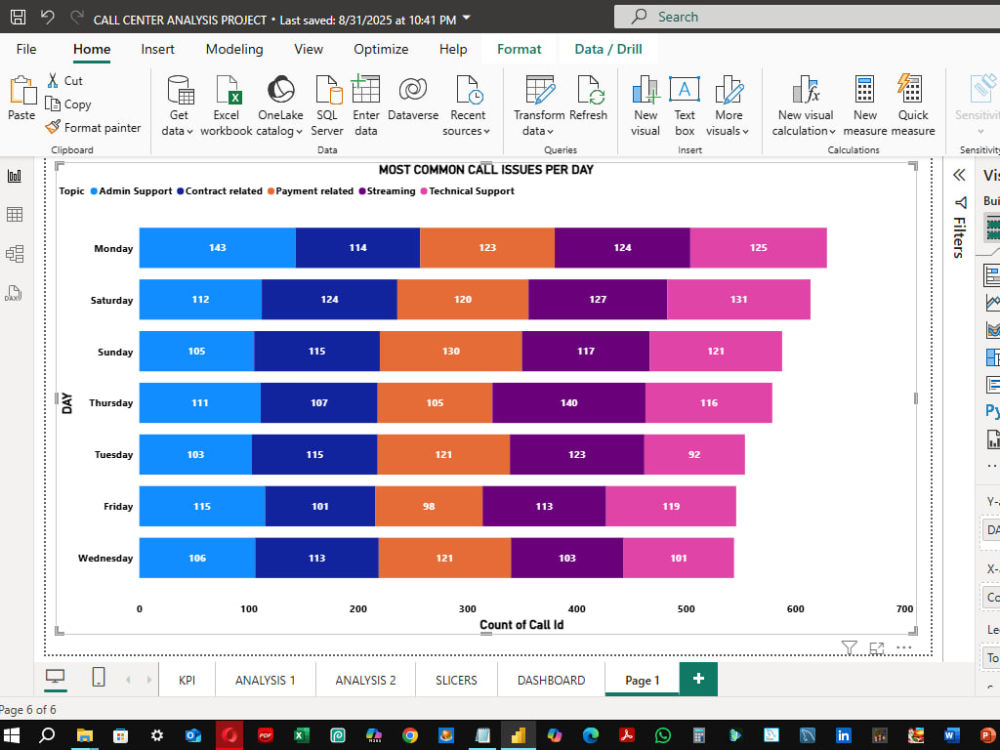Open DAX query view in left sidebar
Screen dimensions: 1000x750
coord(15,293)
